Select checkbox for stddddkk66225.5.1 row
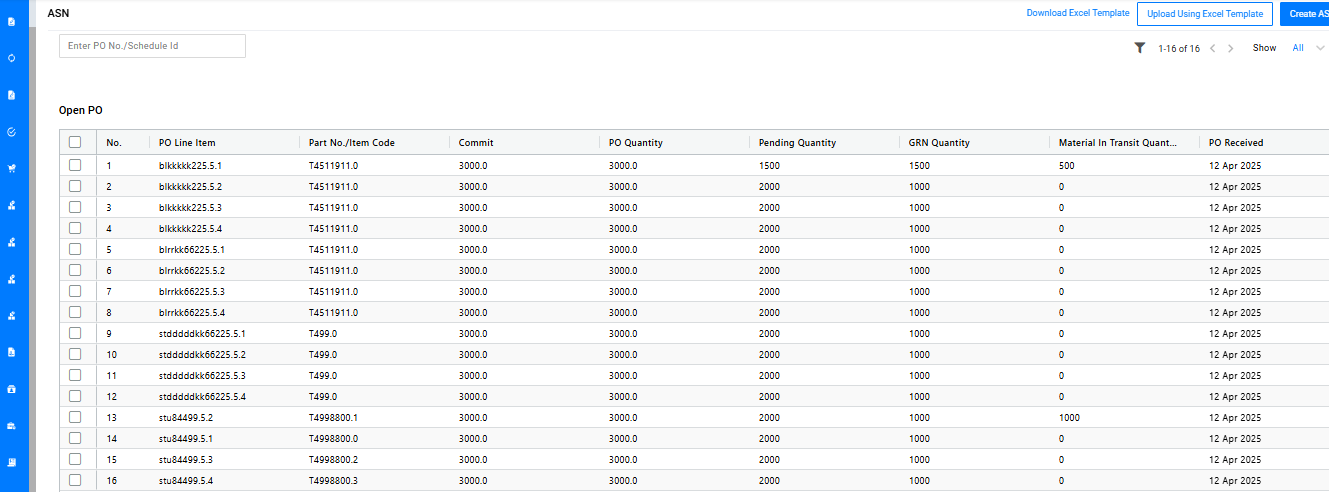Viewport: 1329px width, 492px height. pyautogui.click(x=75, y=333)
